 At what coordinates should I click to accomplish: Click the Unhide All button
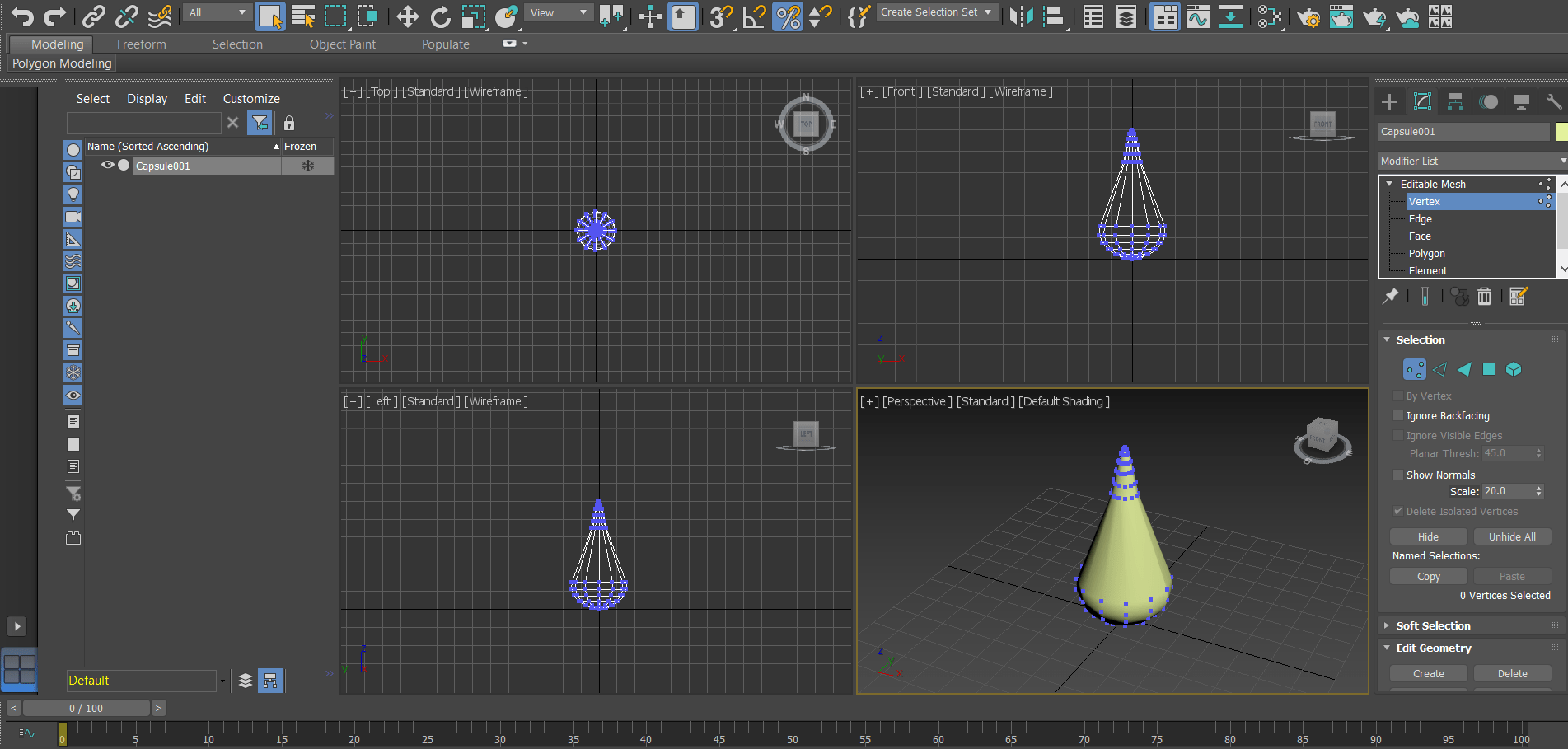coord(1511,536)
